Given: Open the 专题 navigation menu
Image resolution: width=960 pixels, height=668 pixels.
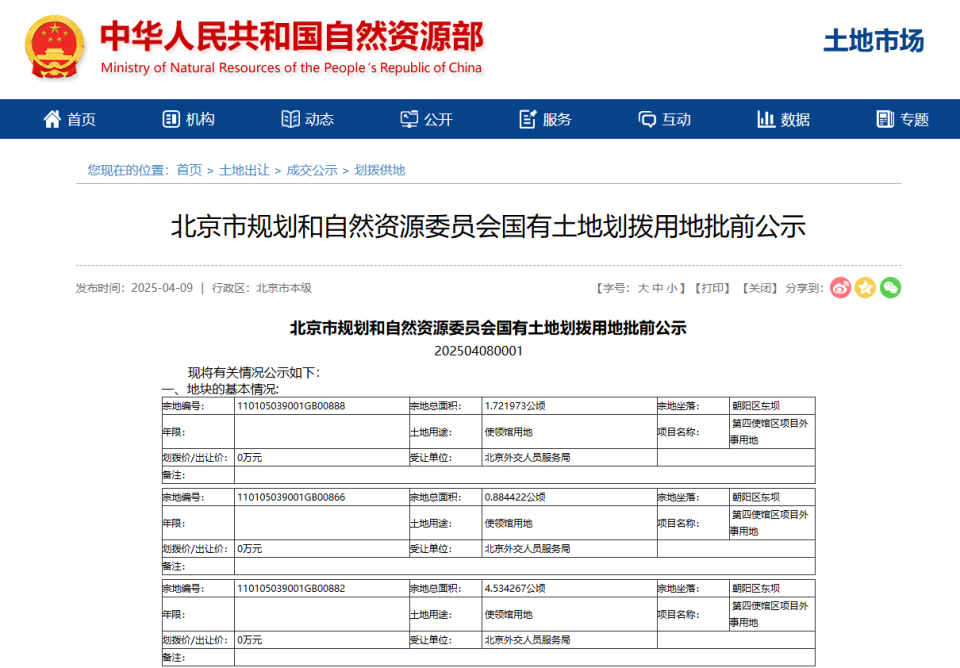Looking at the screenshot, I should tap(915, 119).
